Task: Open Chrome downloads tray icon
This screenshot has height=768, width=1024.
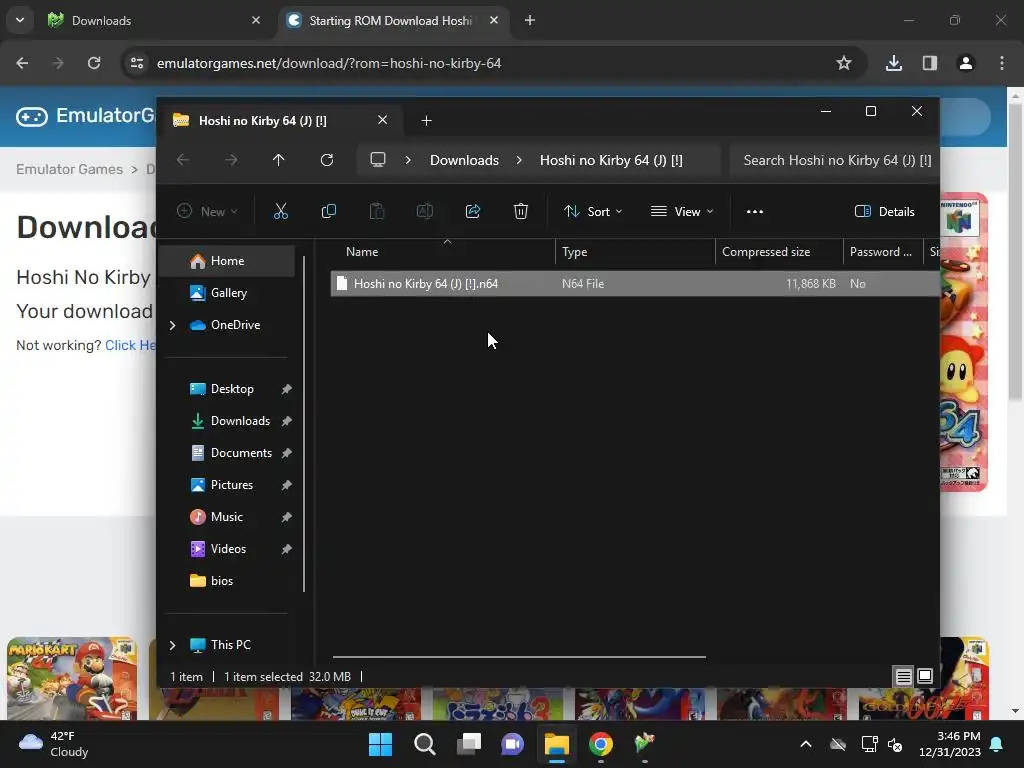Action: [x=893, y=63]
